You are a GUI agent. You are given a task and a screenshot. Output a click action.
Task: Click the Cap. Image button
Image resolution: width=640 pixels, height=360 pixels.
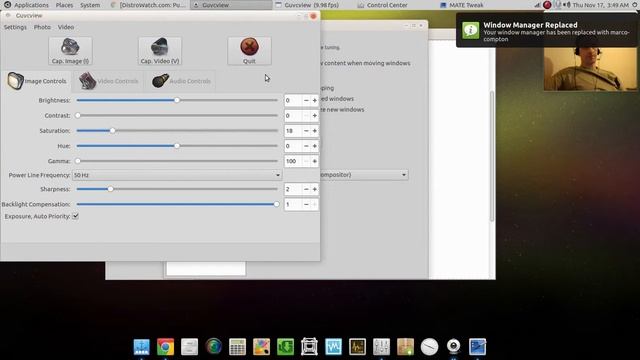[70, 51]
